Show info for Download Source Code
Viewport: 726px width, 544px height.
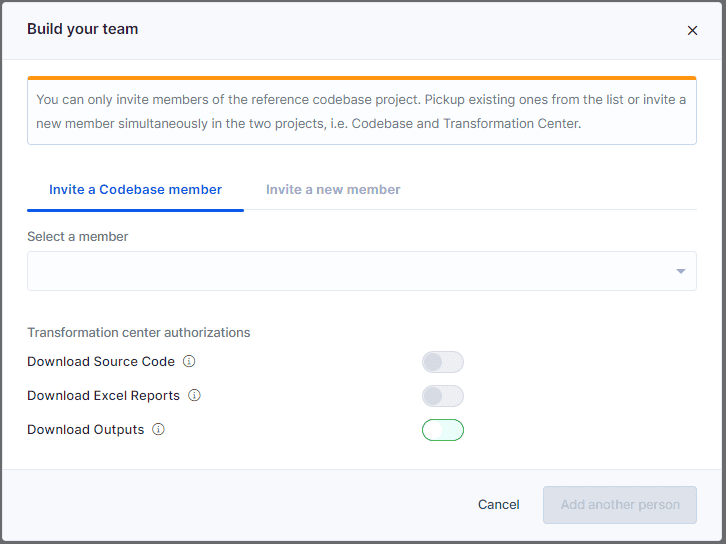189,361
